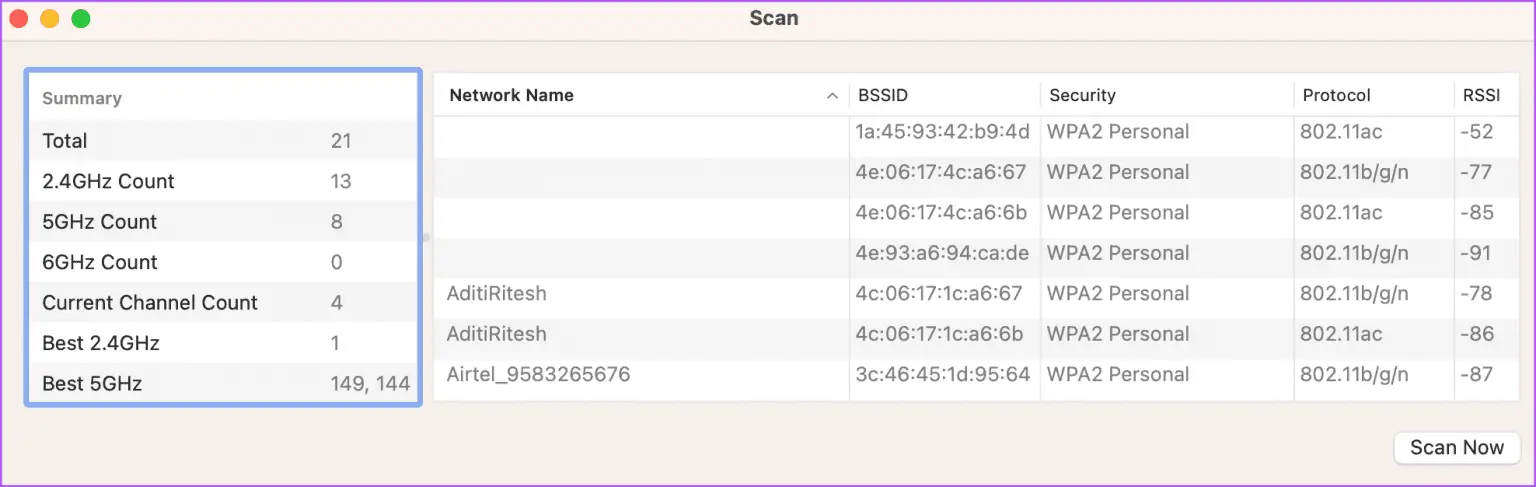Viewport: 1536px width, 487px height.
Task: Sort by Protocol column header
Action: click(1374, 95)
